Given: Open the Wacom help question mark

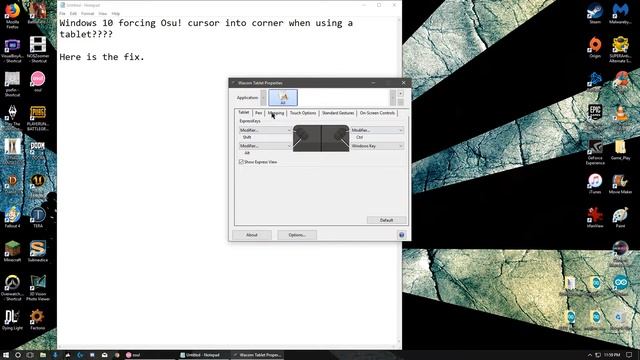Looking at the screenshot, I should click(x=401, y=235).
